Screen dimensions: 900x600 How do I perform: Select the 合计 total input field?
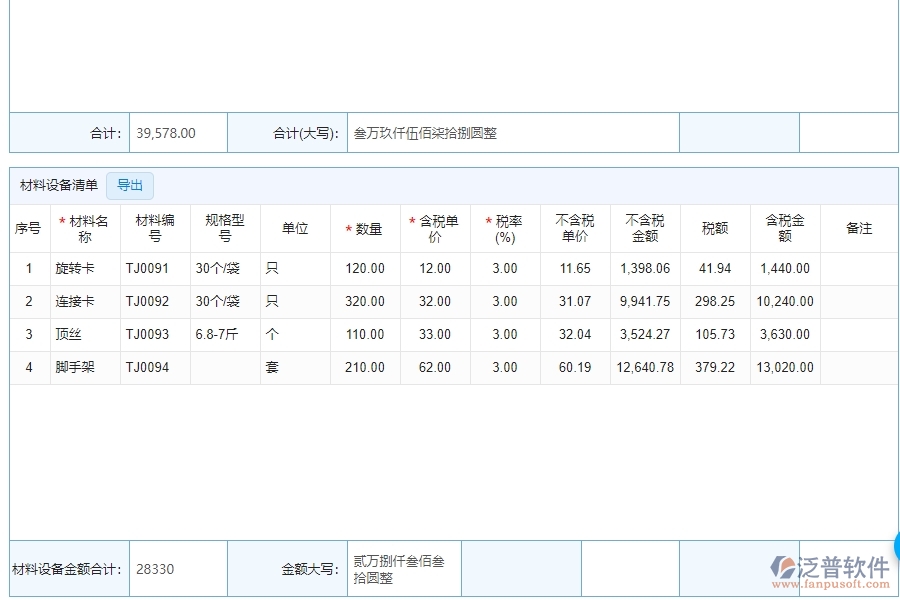pos(178,131)
